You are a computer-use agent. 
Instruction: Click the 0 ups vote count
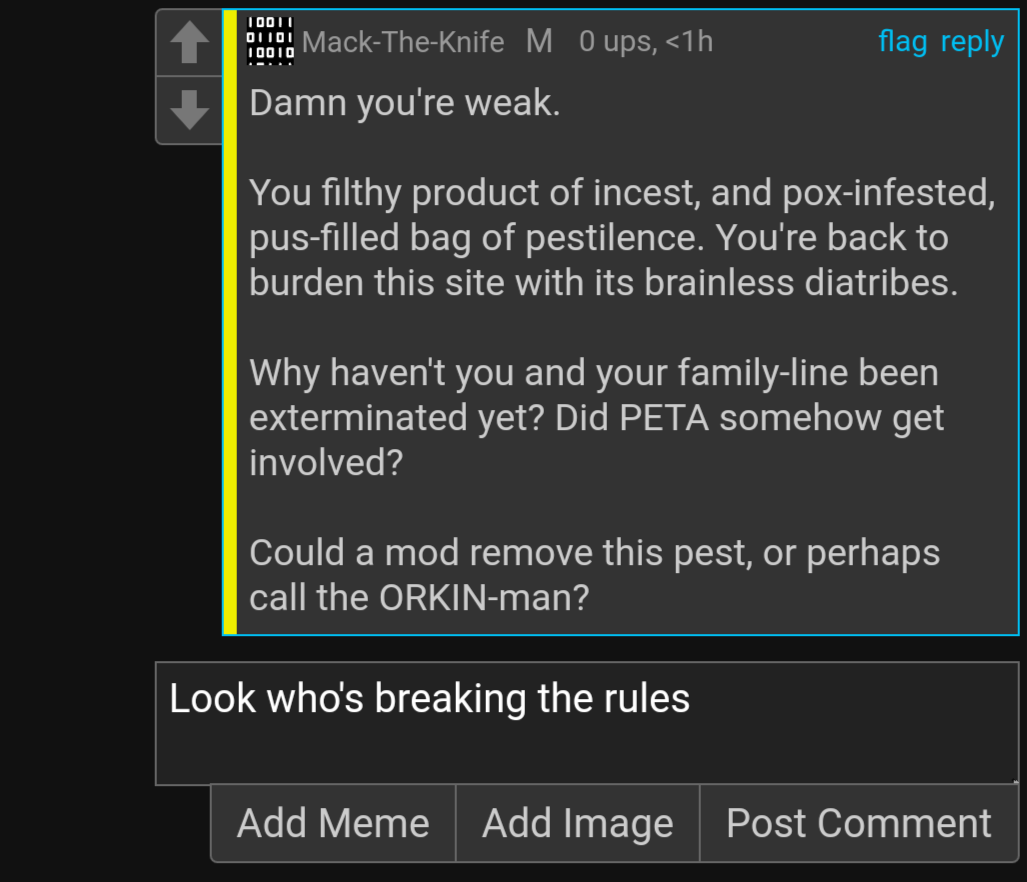point(618,42)
